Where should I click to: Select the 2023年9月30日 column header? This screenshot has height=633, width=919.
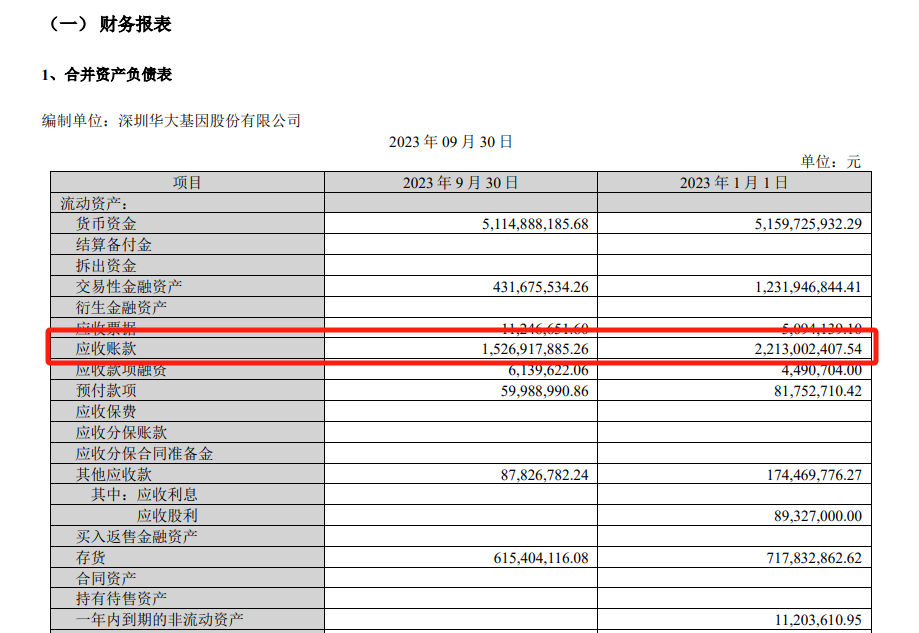coord(460,182)
